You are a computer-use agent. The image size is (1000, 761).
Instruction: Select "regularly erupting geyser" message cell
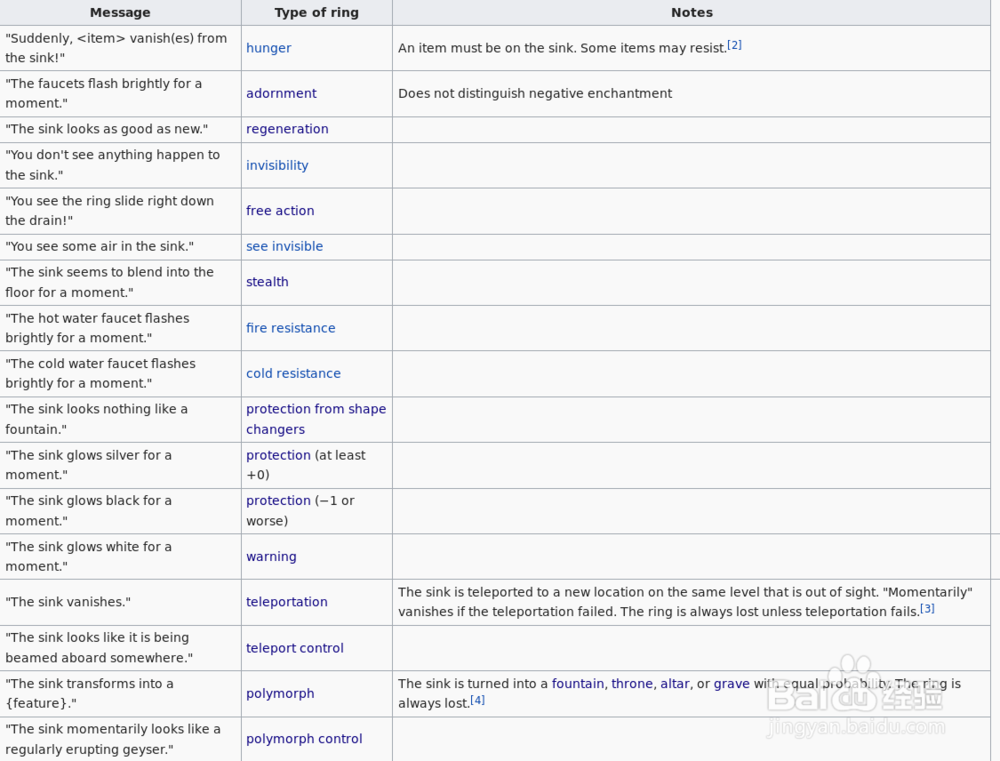coord(121,739)
